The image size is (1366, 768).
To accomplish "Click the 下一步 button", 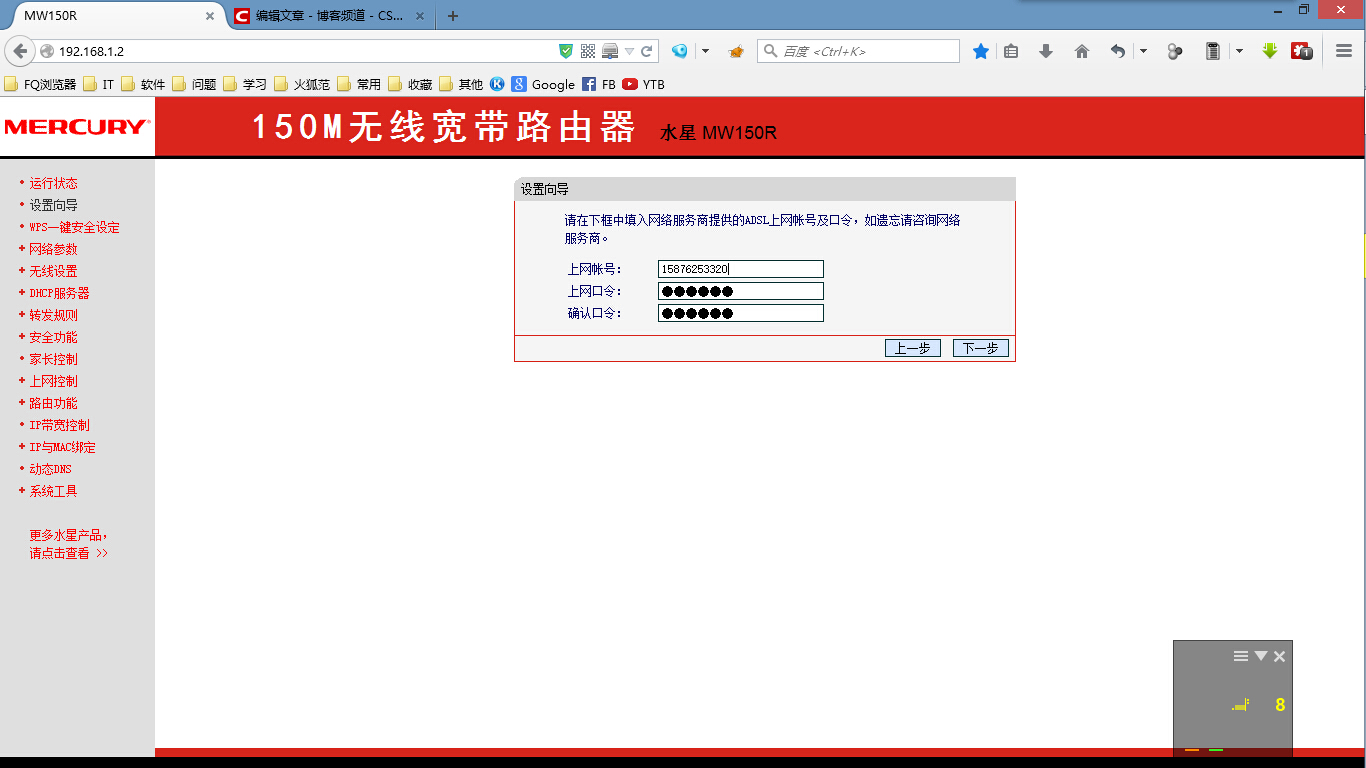I will (x=981, y=348).
